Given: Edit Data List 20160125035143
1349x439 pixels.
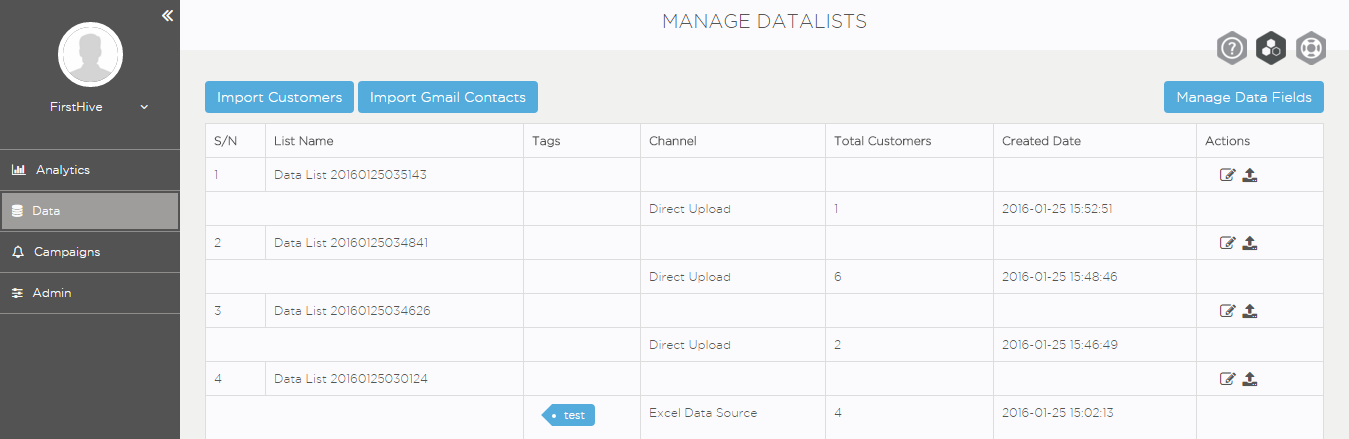Looking at the screenshot, I should pos(1228,175).
